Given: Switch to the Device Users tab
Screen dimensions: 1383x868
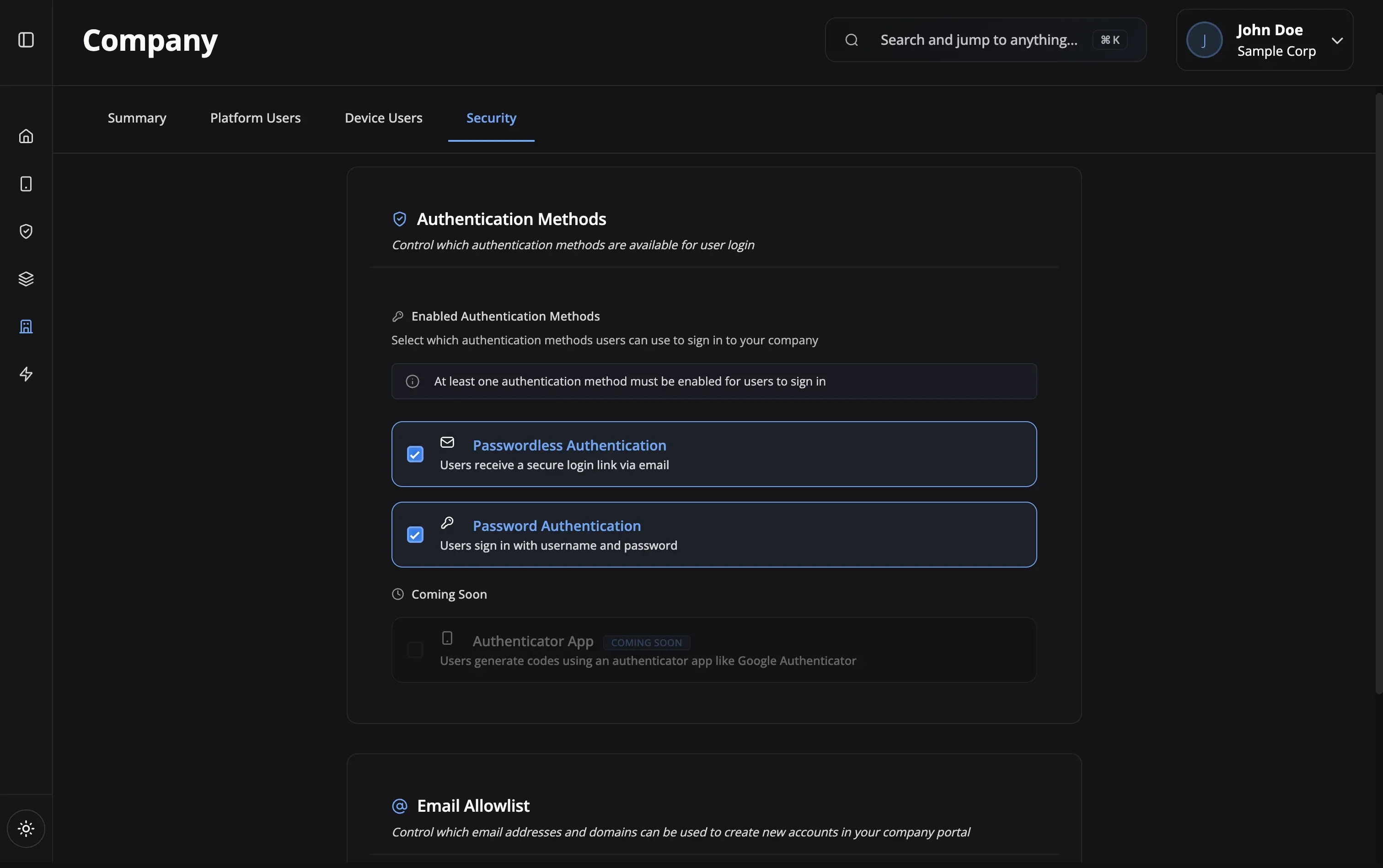Looking at the screenshot, I should coord(384,118).
